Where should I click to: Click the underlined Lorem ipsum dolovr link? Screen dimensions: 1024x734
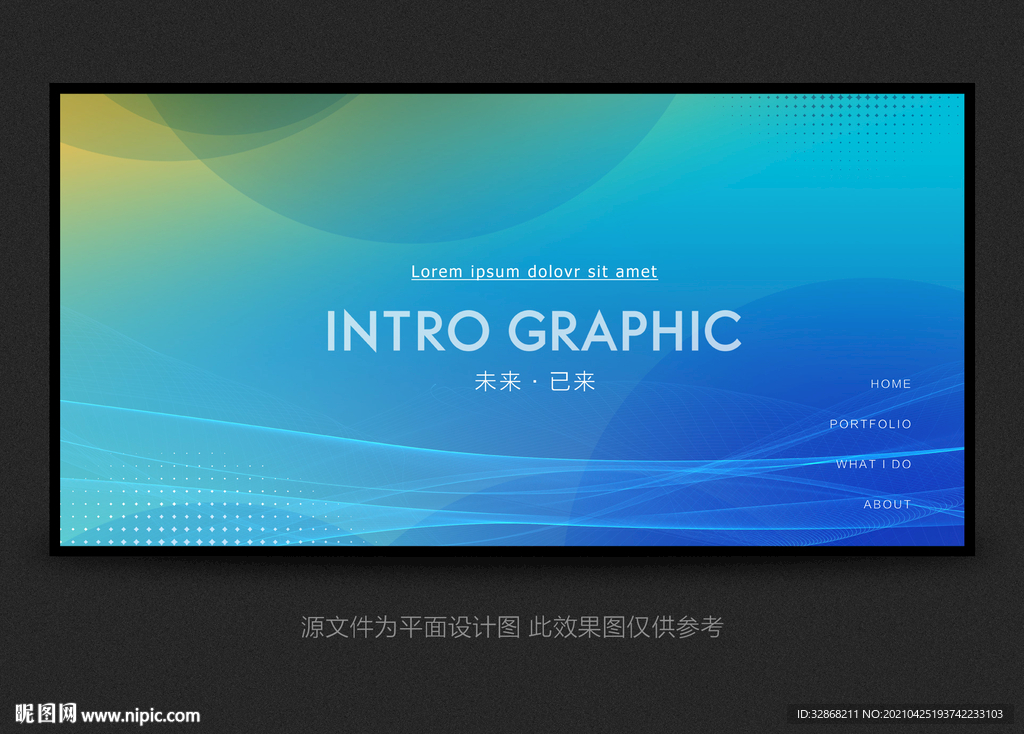(x=534, y=272)
